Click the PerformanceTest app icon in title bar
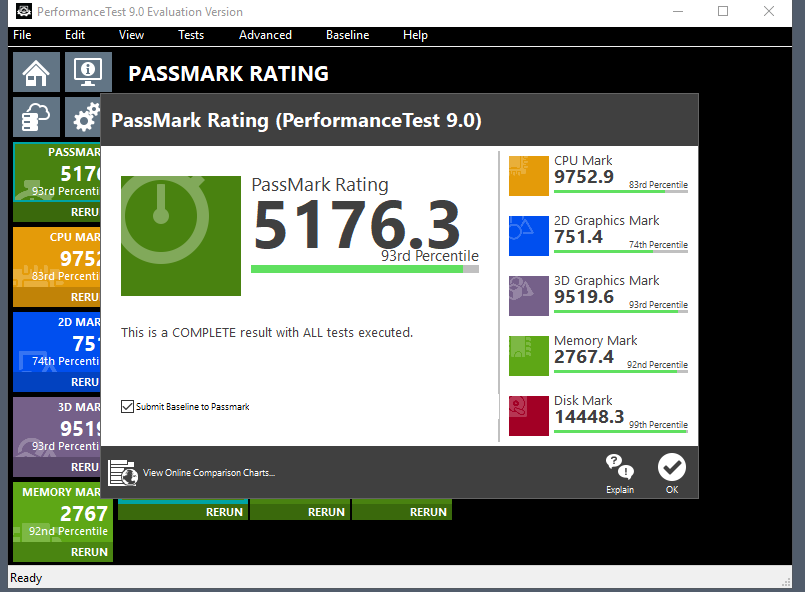 pyautogui.click(x=24, y=11)
